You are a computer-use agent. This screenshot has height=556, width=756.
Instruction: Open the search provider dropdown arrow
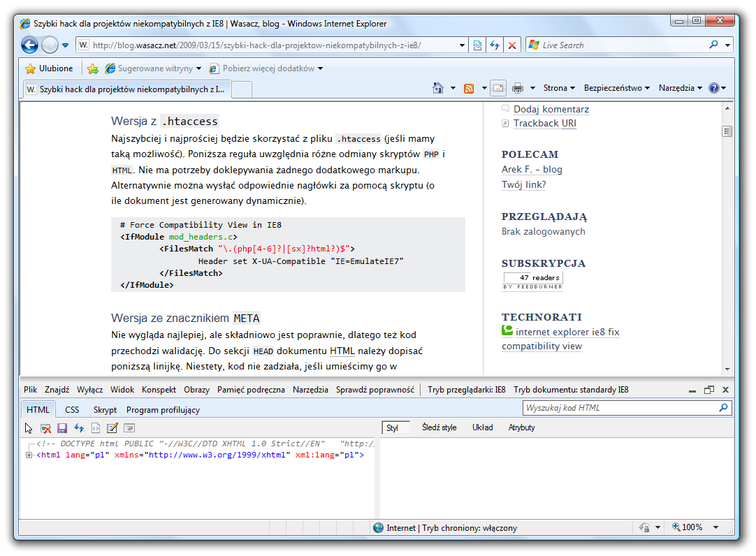tap(728, 45)
